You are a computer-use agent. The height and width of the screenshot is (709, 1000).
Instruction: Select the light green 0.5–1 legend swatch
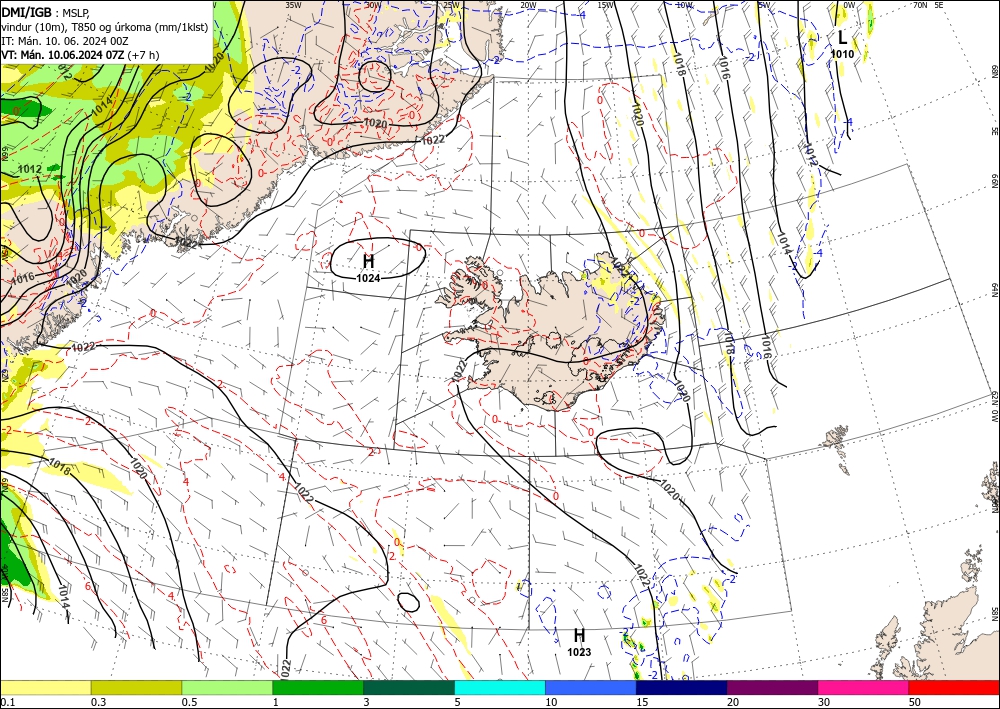tap(227, 687)
